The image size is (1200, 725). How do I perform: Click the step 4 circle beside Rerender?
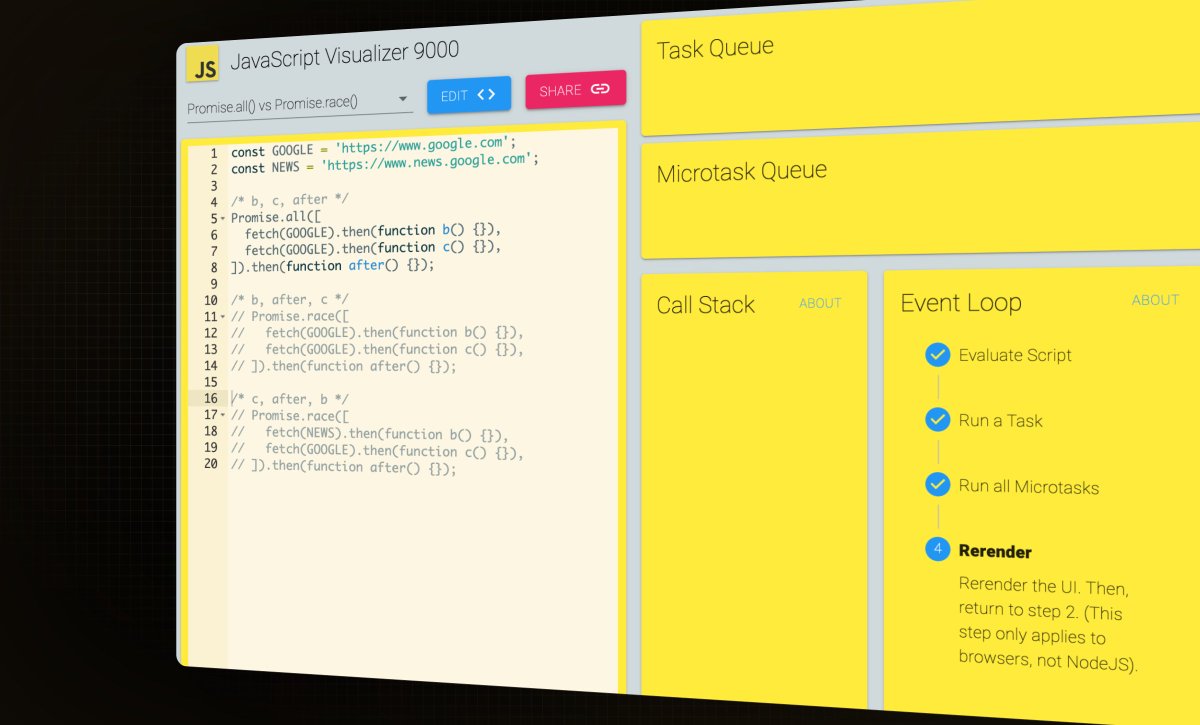(937, 549)
